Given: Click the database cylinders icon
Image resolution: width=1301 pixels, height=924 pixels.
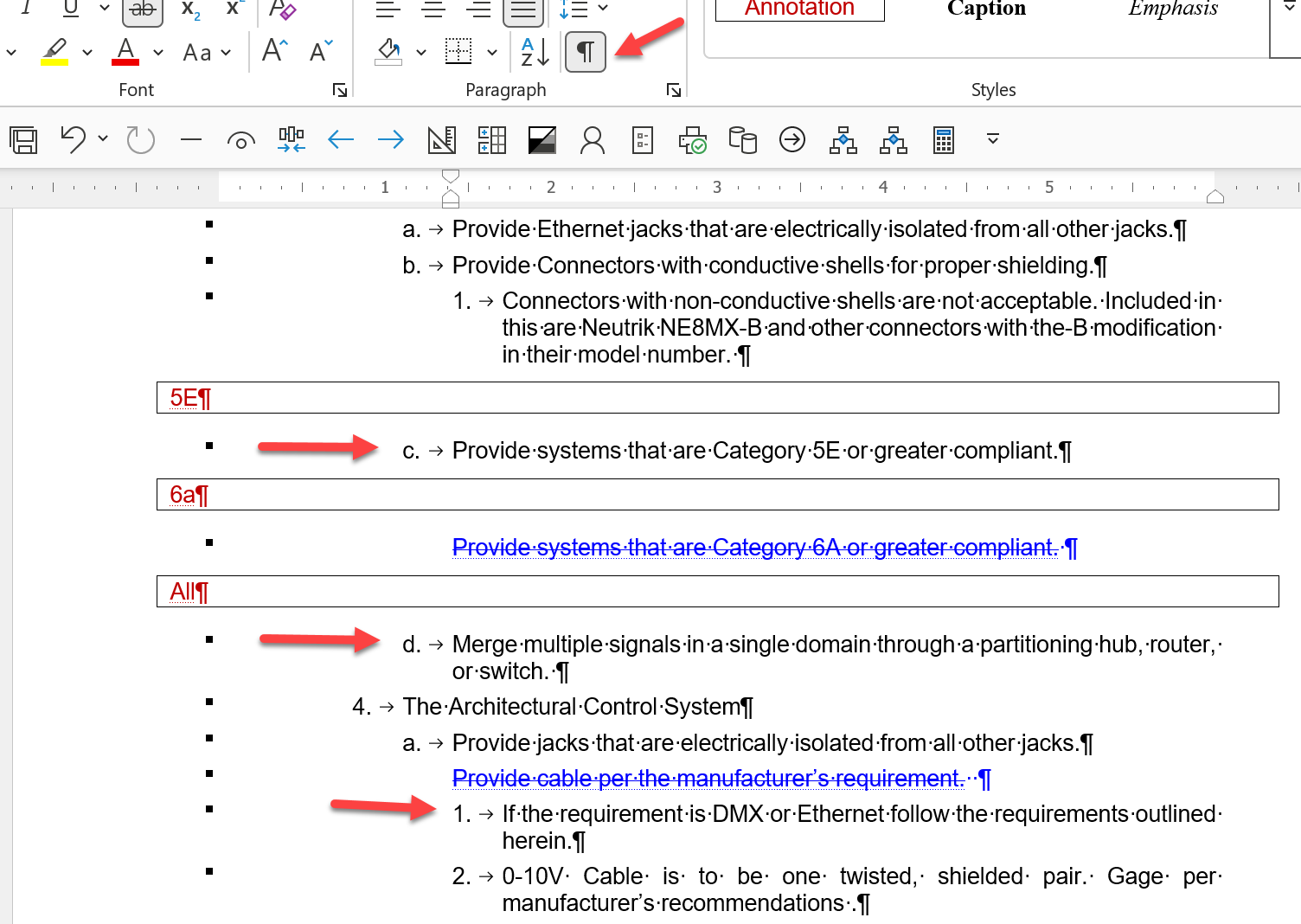Looking at the screenshot, I should pos(742,139).
